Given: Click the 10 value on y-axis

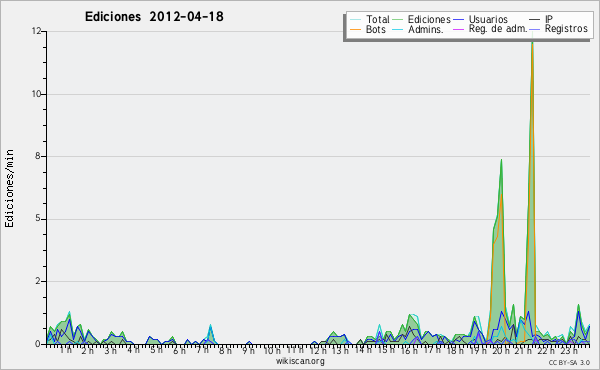Looking at the screenshot, I should [37, 94].
